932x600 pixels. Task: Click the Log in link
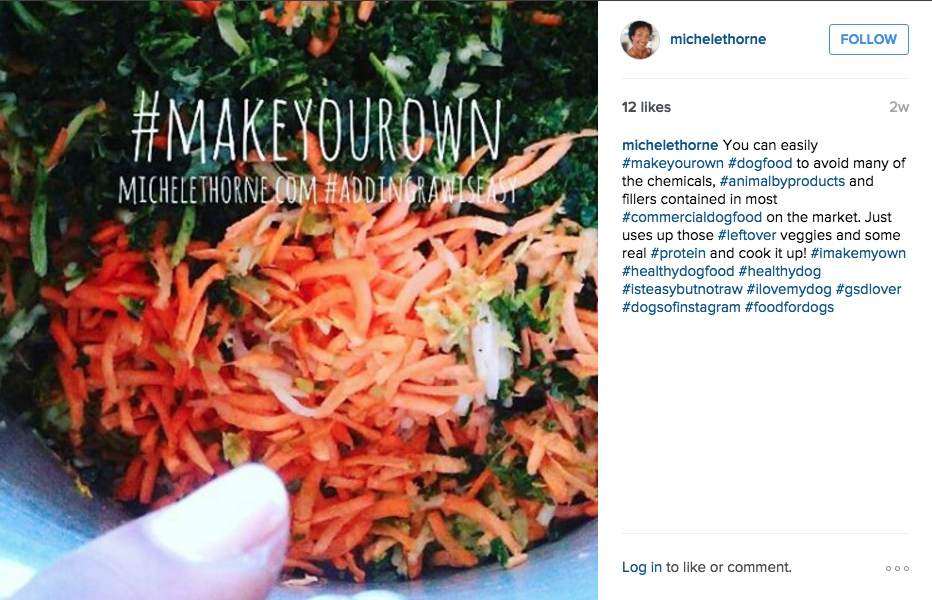pyautogui.click(x=641, y=567)
